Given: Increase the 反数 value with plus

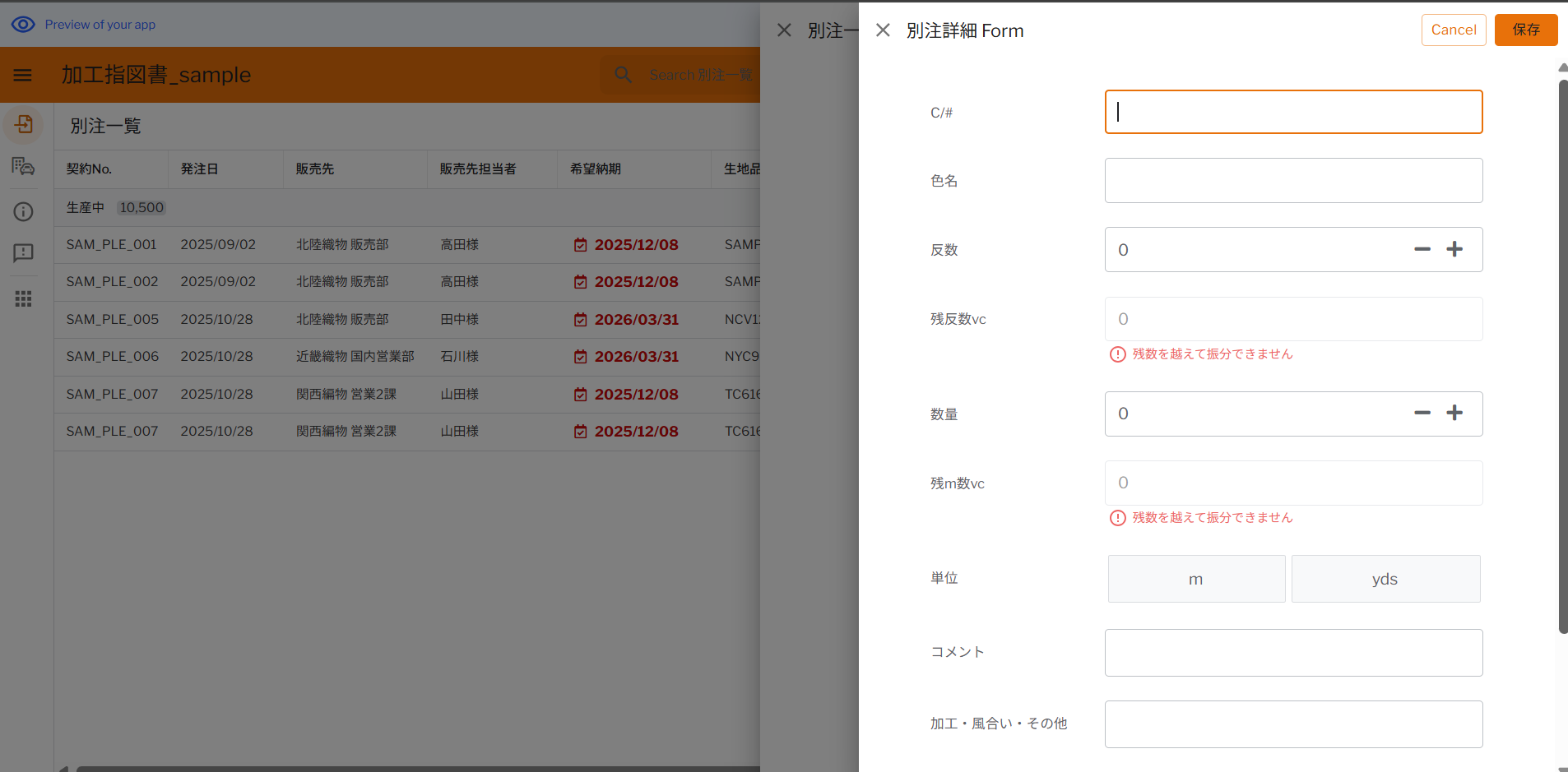Looking at the screenshot, I should (1454, 249).
